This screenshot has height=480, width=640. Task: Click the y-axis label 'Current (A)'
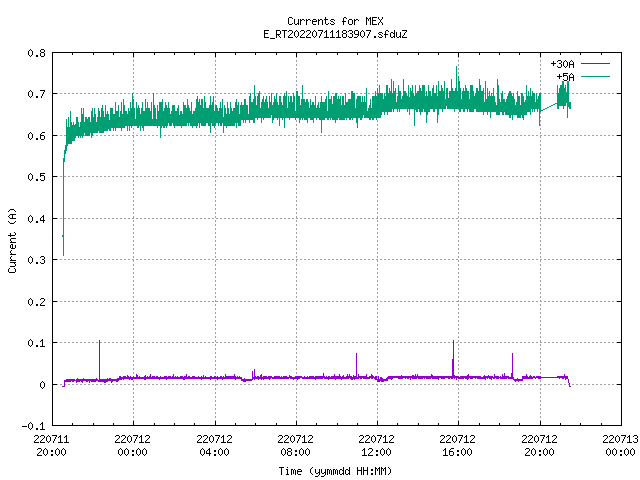tap(12, 240)
